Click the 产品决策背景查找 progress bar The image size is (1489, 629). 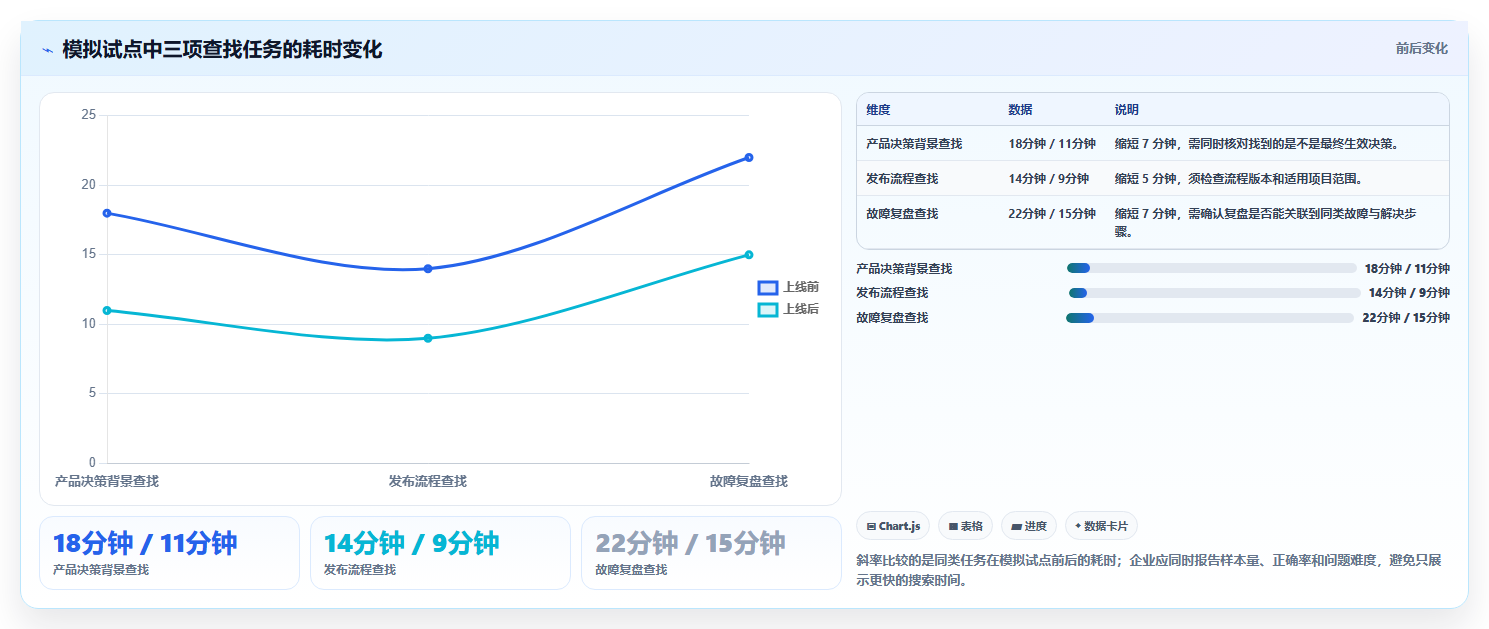1211,268
